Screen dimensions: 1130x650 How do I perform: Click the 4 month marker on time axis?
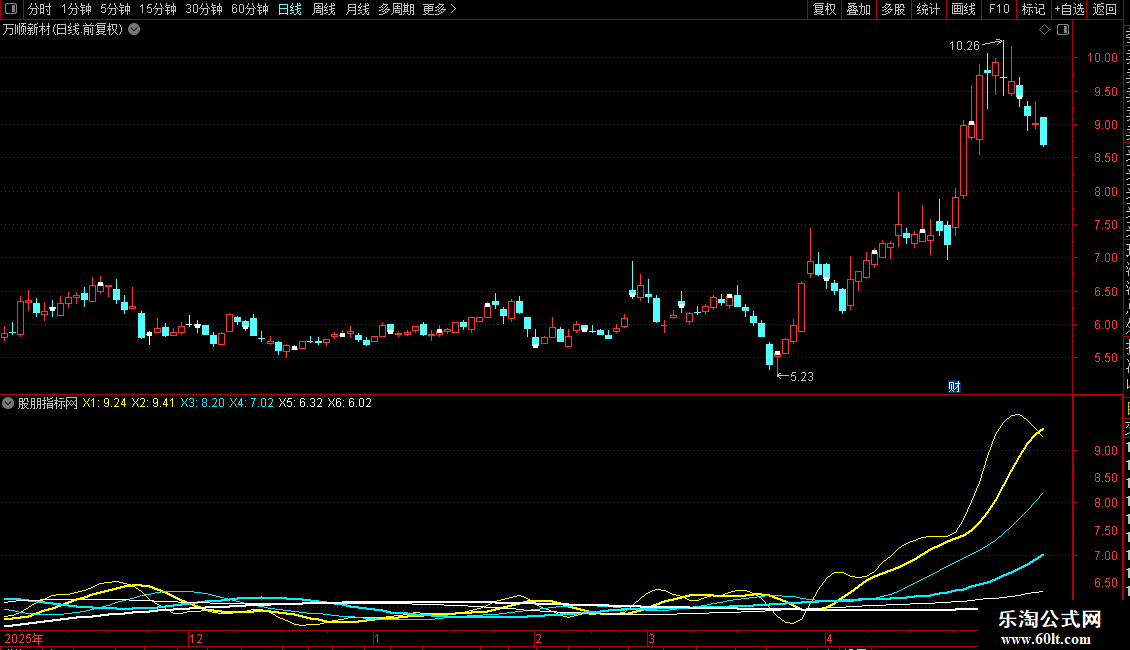coord(829,639)
